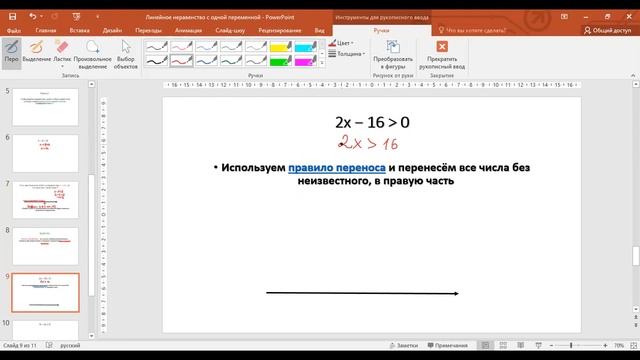Select the Ручки ink tools tab
Viewport: 640px width, 360px height.
click(381, 30)
